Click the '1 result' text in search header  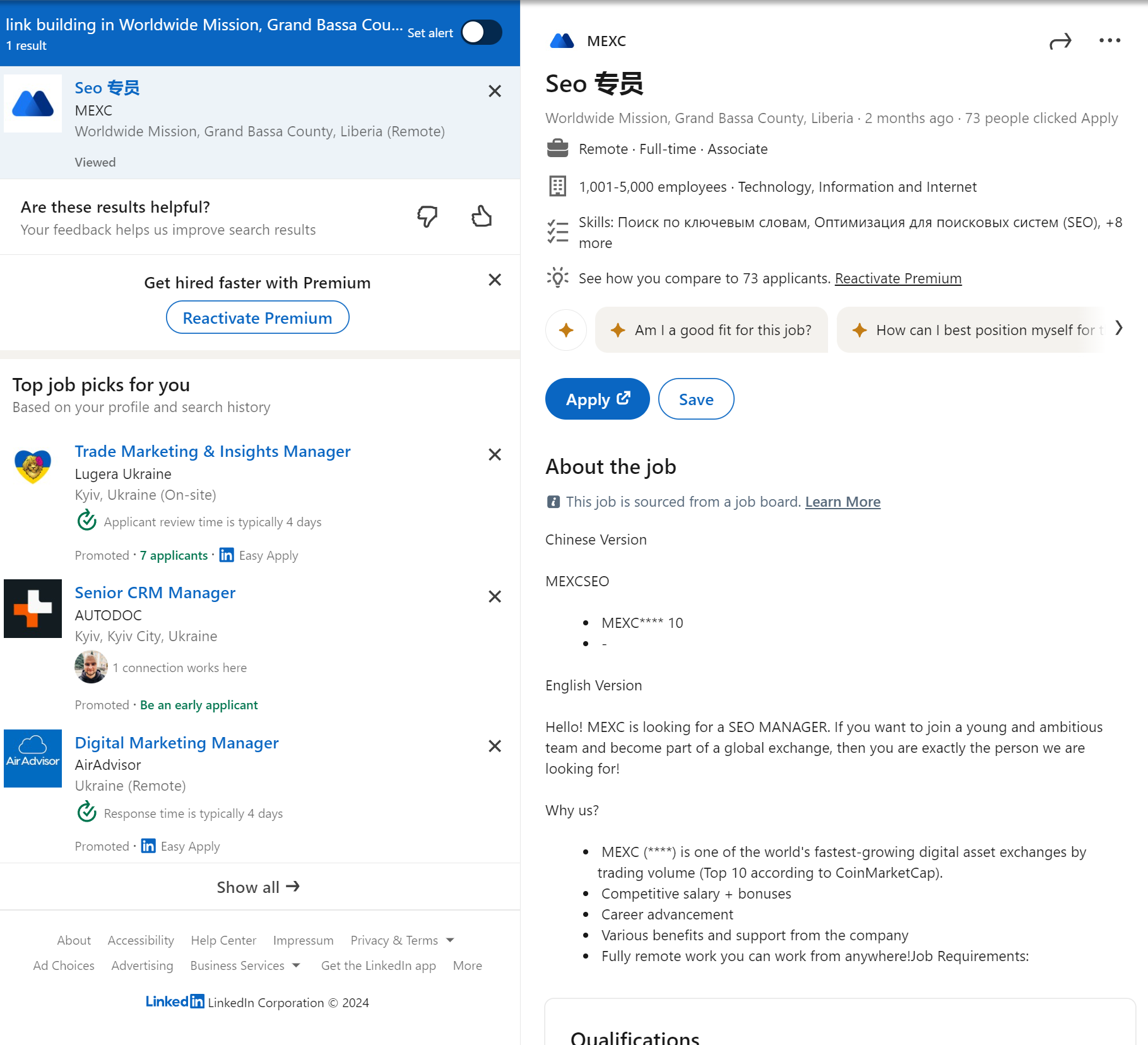(27, 45)
